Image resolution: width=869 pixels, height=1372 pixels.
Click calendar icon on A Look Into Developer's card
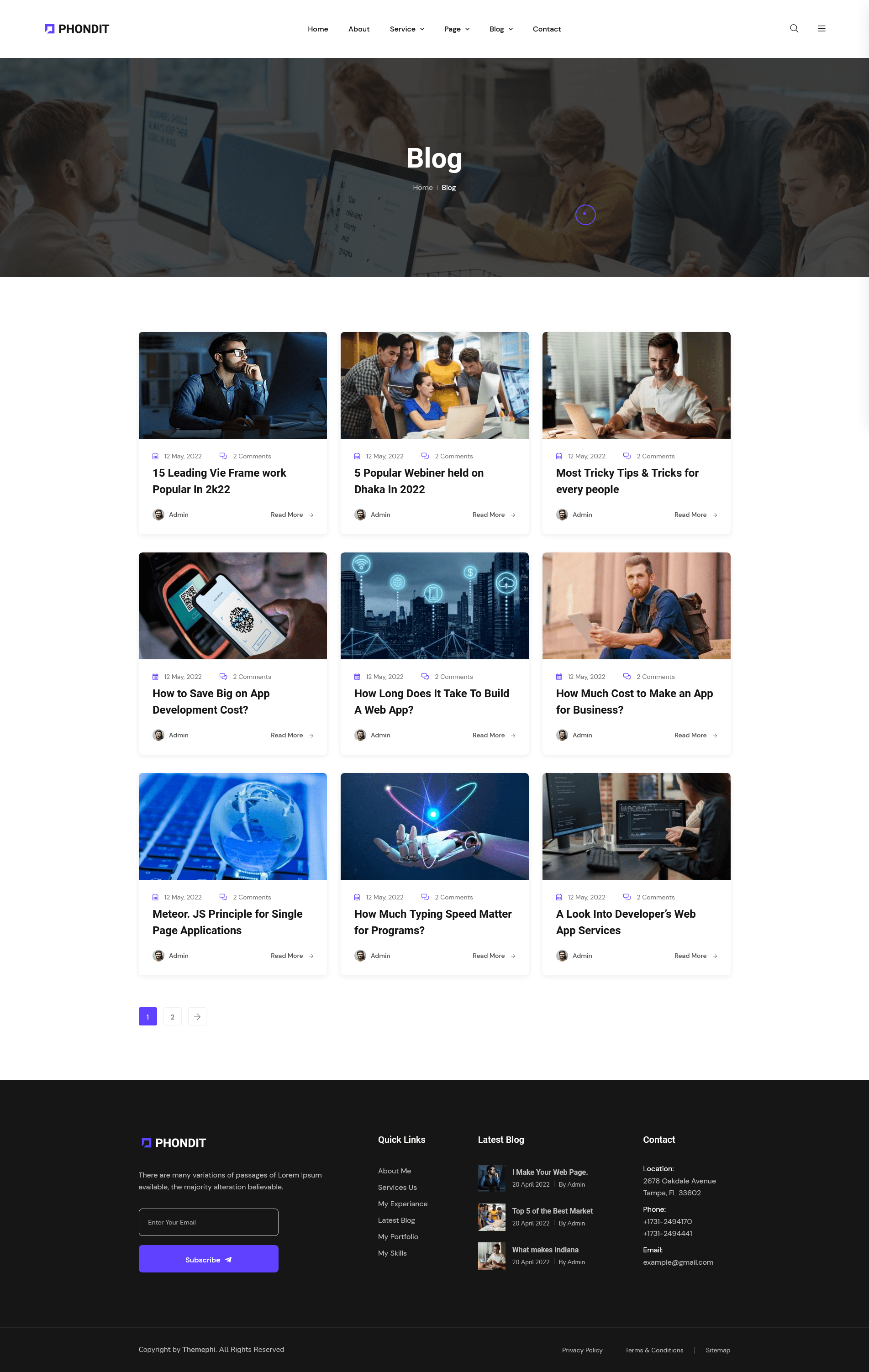pos(559,897)
